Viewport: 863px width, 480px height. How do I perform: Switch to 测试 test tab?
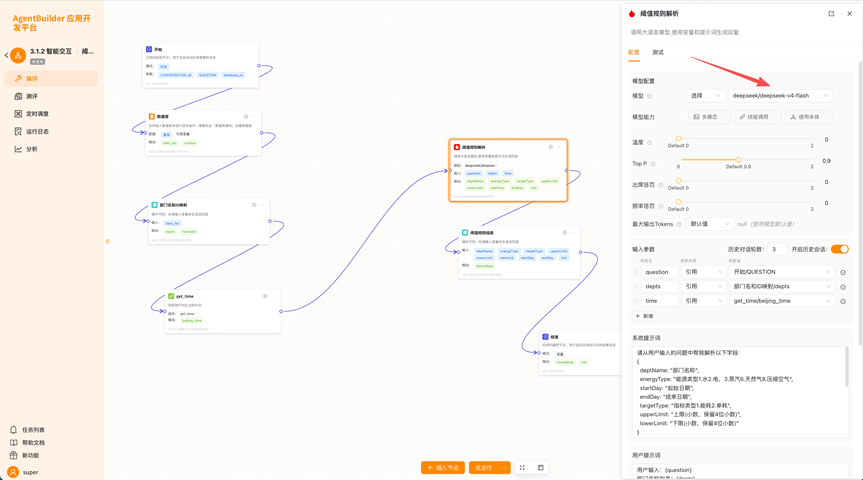[658, 52]
